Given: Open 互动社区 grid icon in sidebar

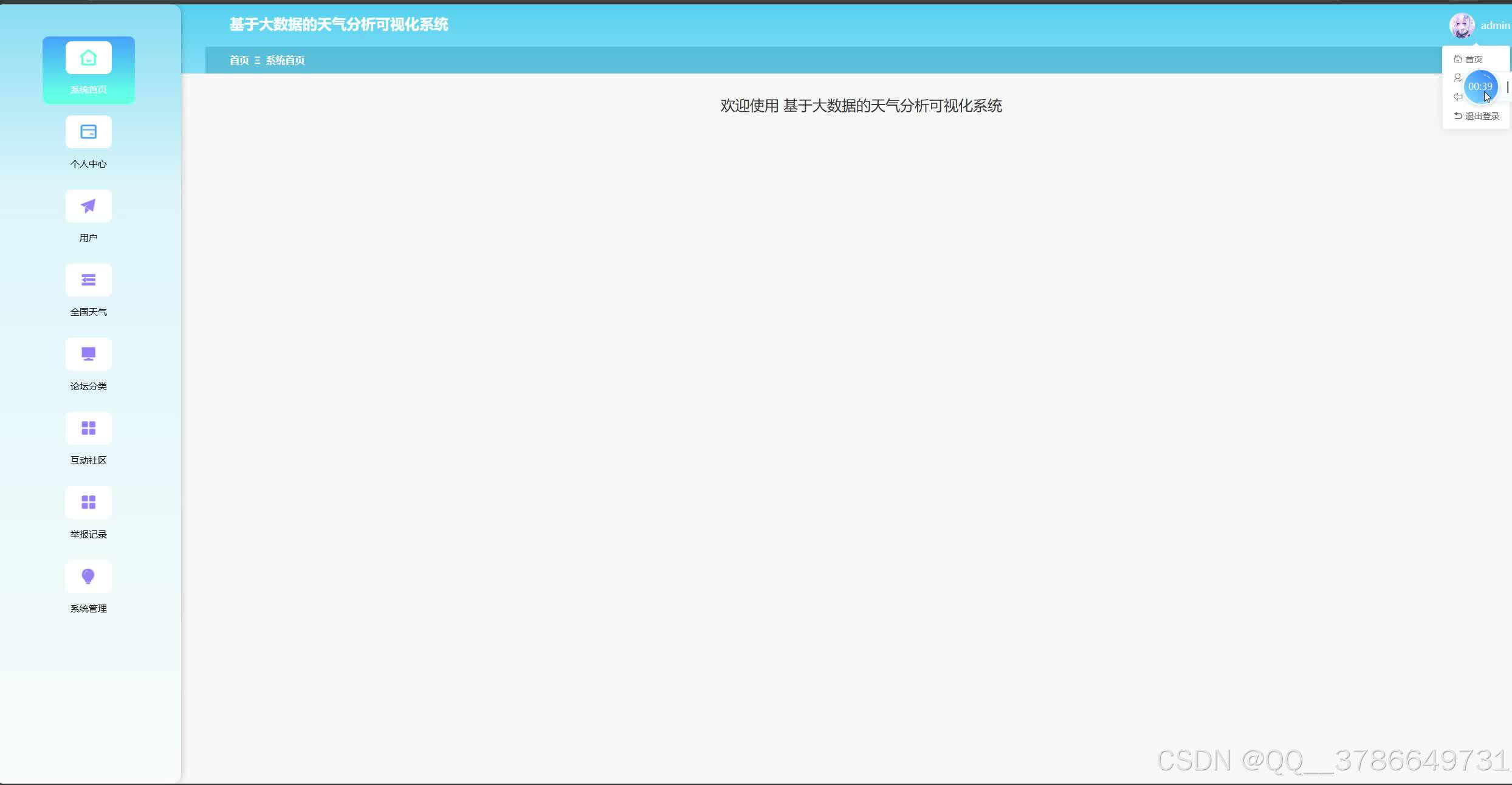Looking at the screenshot, I should tap(88, 428).
